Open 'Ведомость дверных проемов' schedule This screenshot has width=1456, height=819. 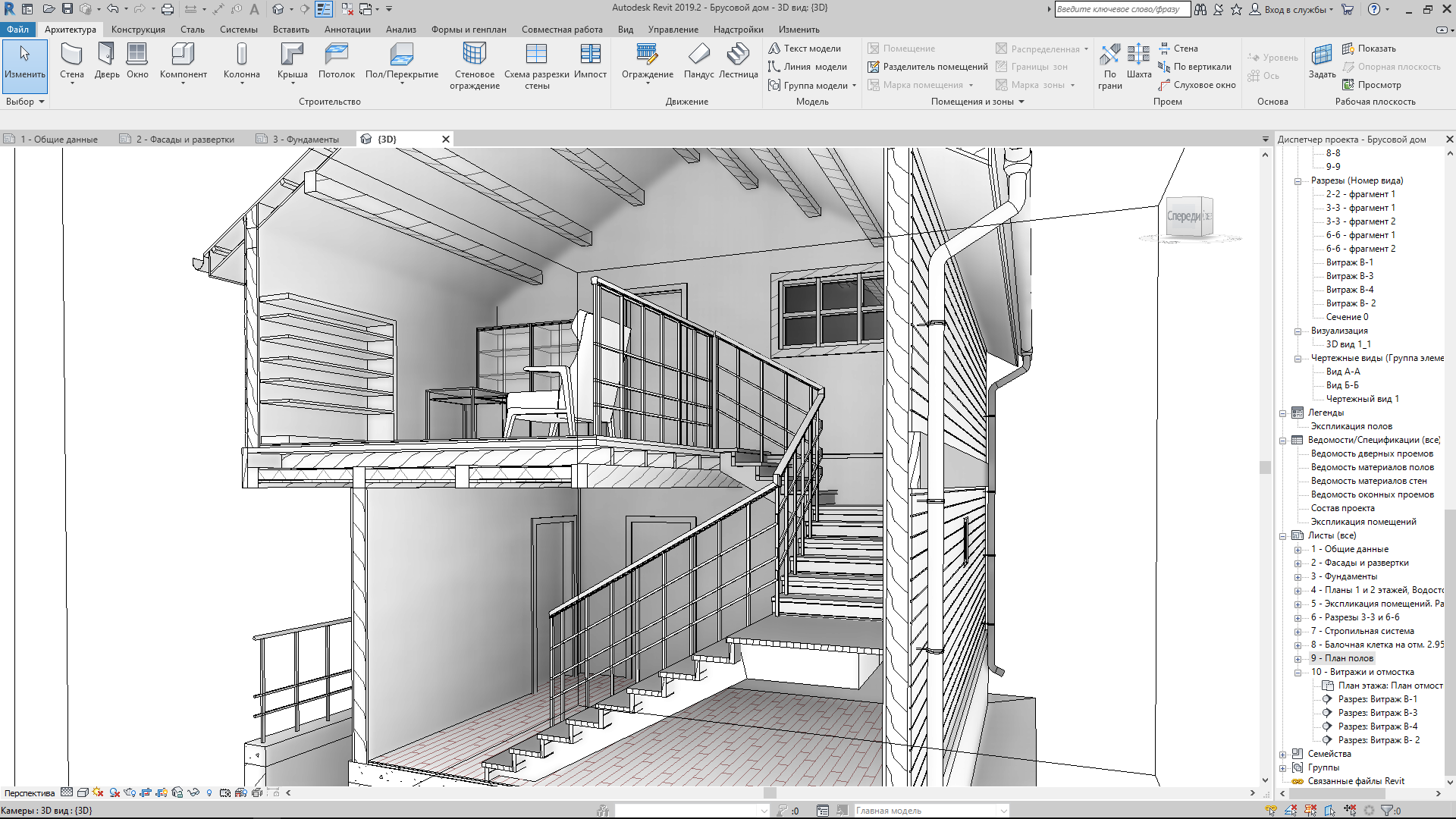pos(1372,453)
